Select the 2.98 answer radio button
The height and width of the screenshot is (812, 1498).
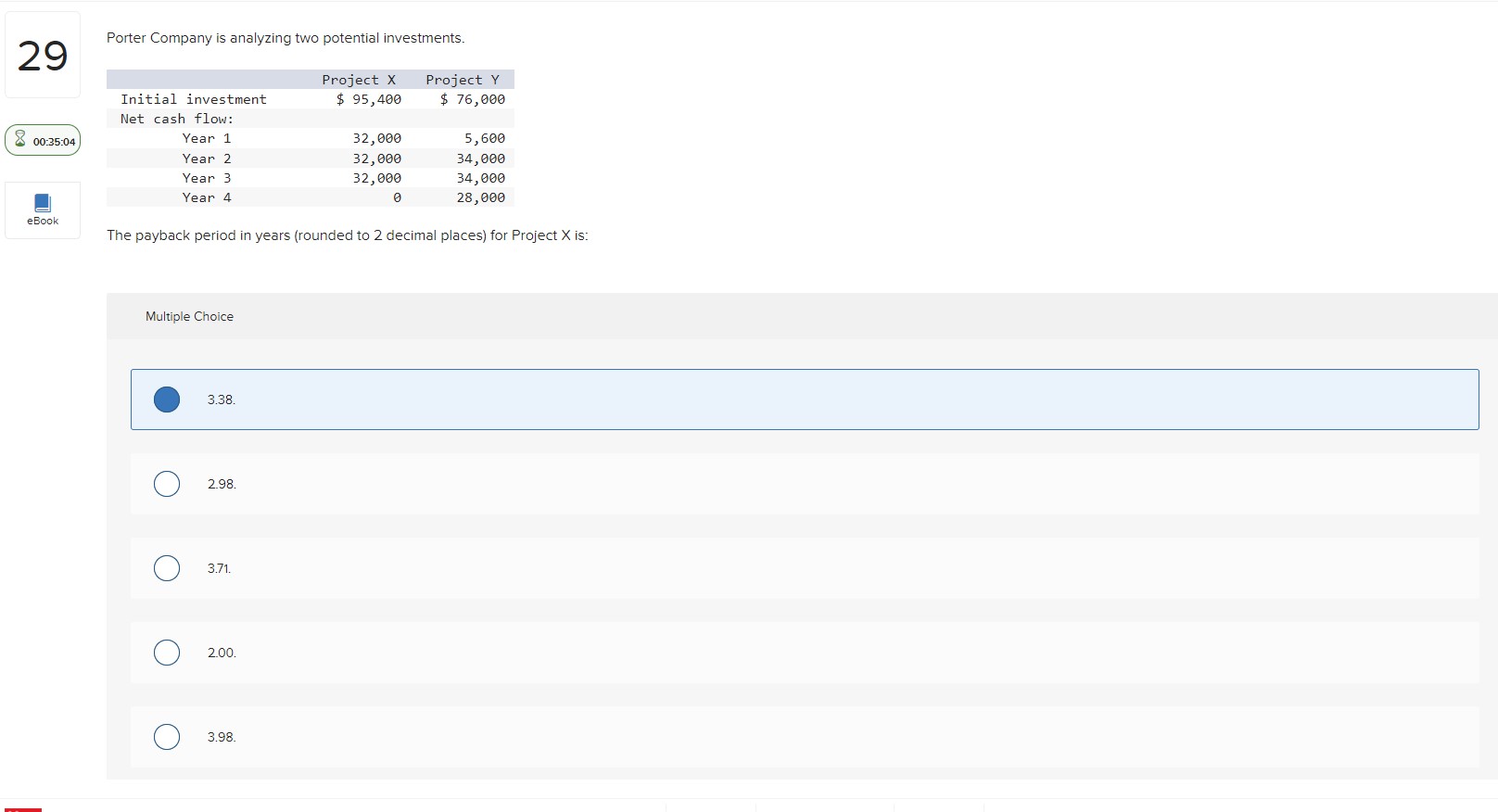point(167,484)
